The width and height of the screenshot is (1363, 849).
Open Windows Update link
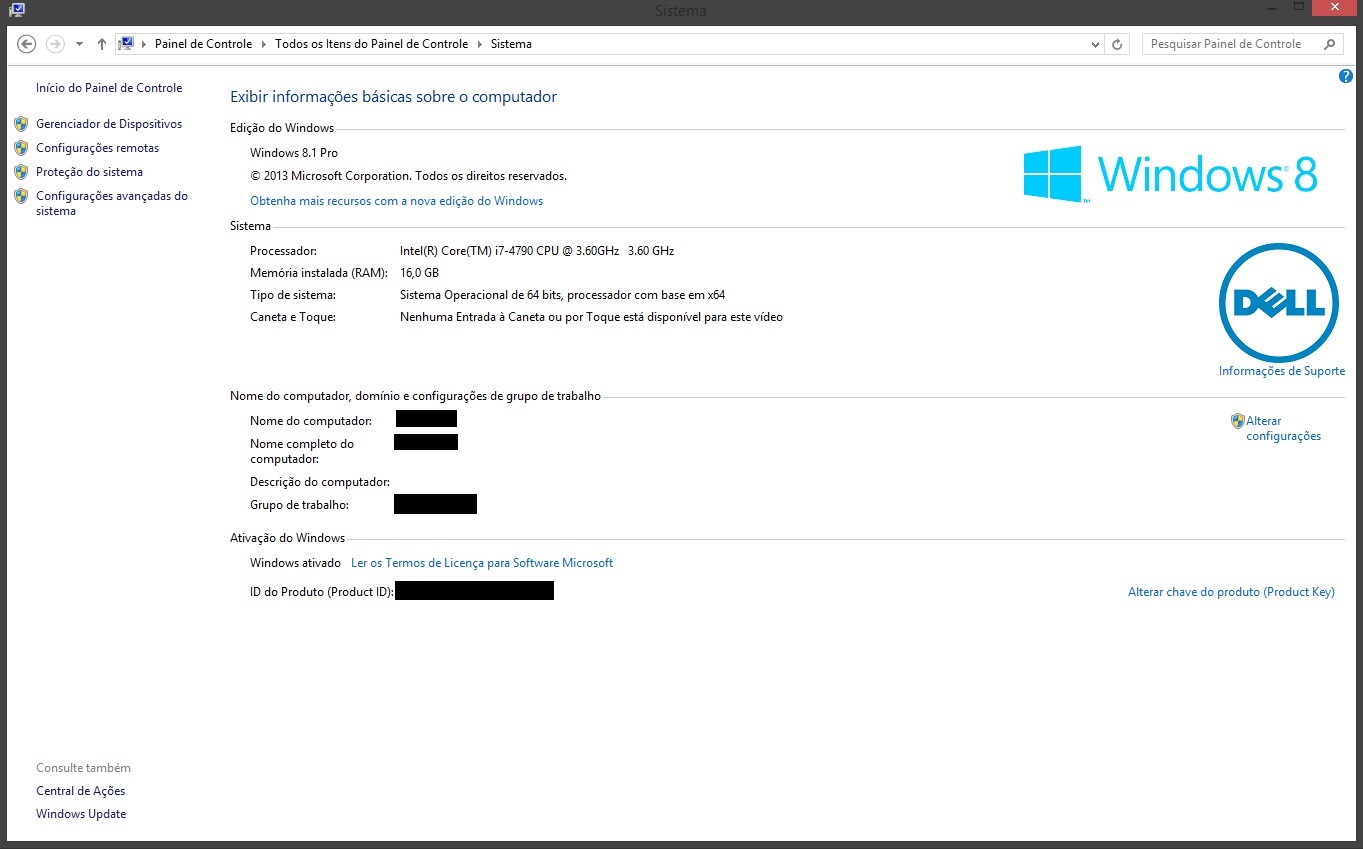pos(81,814)
